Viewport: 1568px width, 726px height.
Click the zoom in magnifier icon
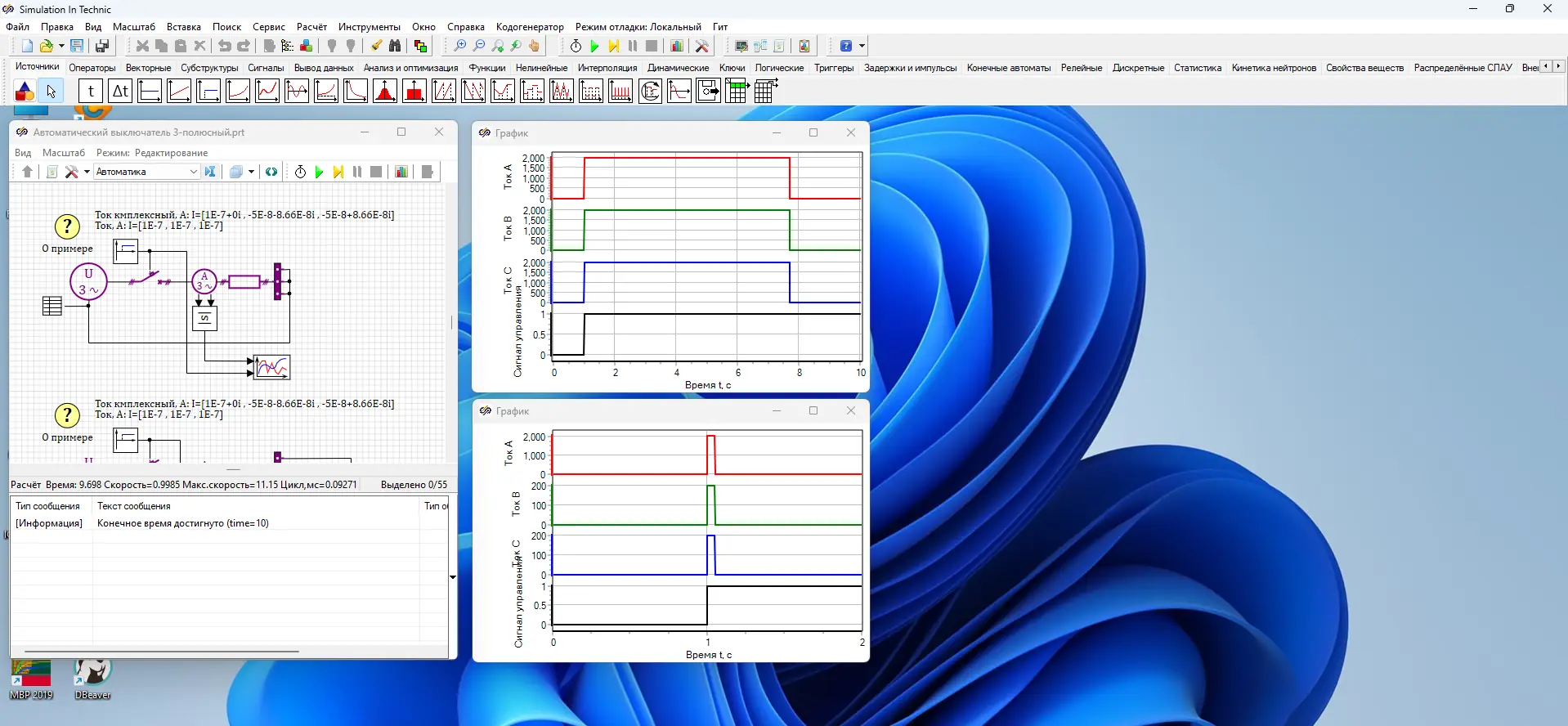point(460,47)
